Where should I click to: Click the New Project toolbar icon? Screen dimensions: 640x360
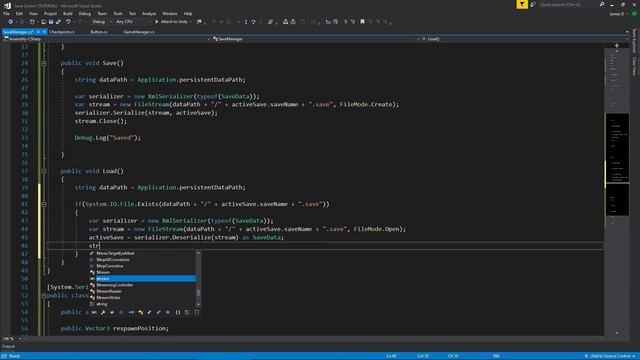click(x=32, y=22)
